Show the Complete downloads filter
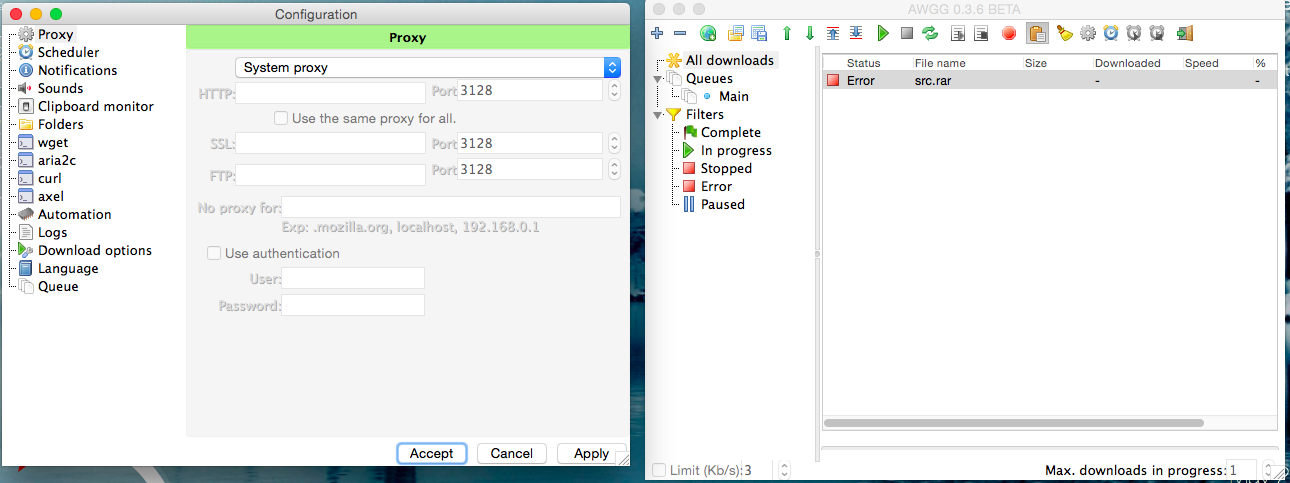 point(731,132)
